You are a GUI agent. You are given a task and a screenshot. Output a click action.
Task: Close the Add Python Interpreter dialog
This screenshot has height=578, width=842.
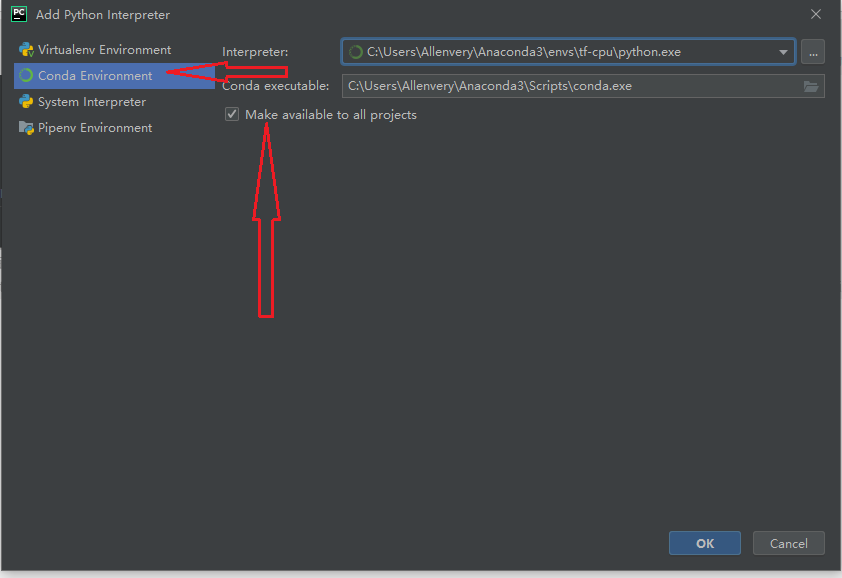816,15
